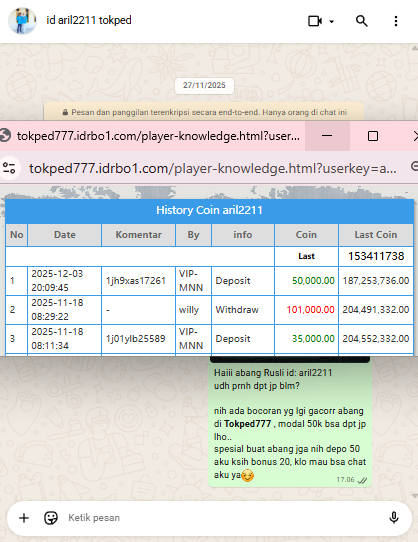This screenshot has height=542, width=418.
Task: Click the History Coin aril2211 header
Action: tap(210, 211)
